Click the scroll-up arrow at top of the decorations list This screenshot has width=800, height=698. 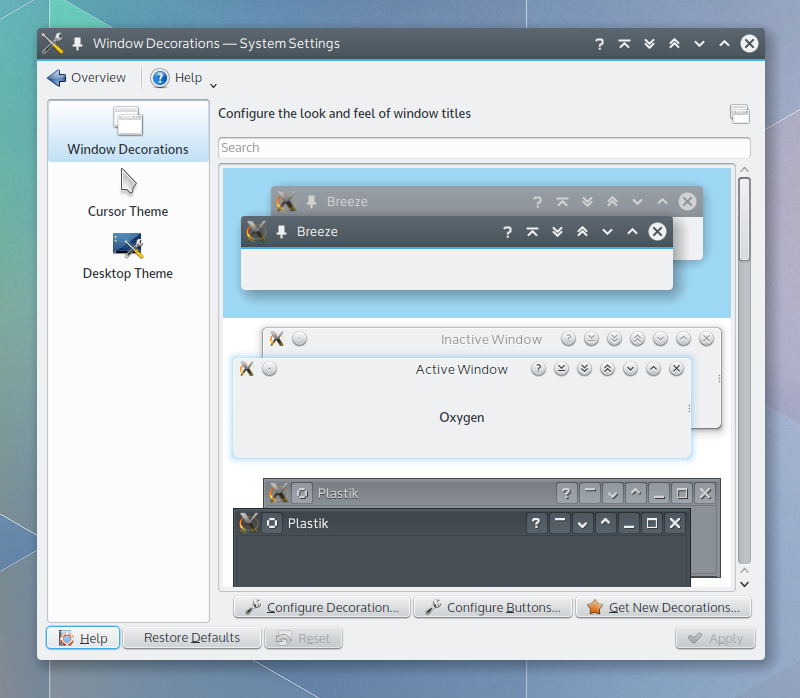point(744,170)
